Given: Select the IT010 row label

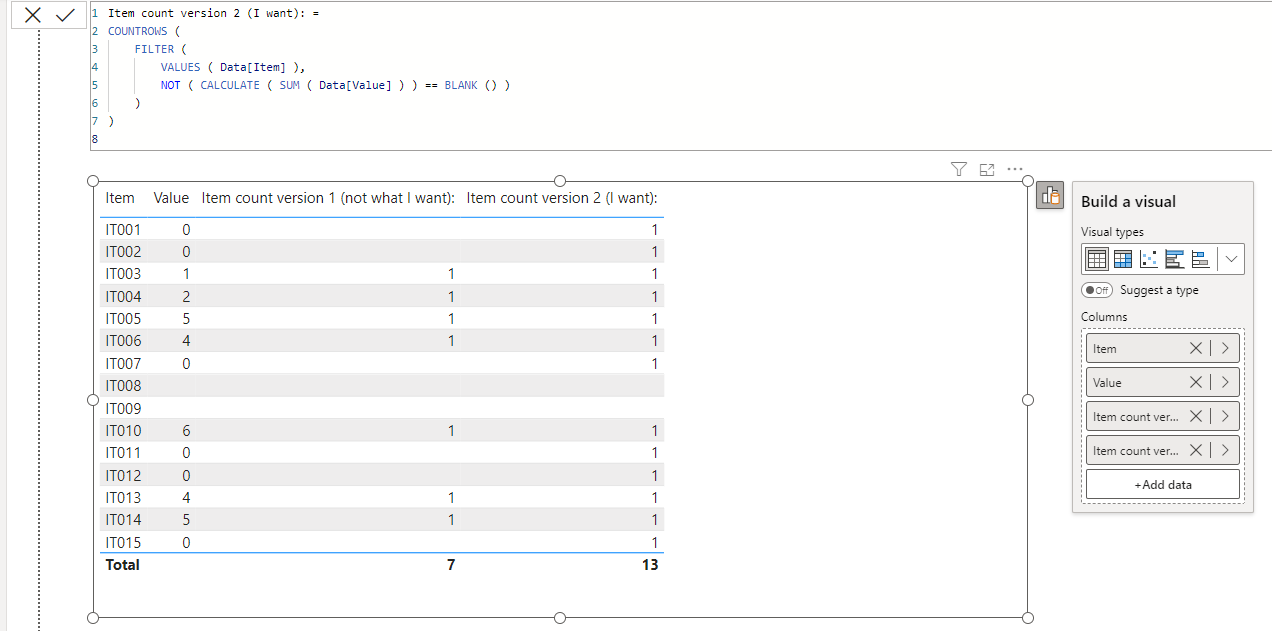Looking at the screenshot, I should (123, 431).
